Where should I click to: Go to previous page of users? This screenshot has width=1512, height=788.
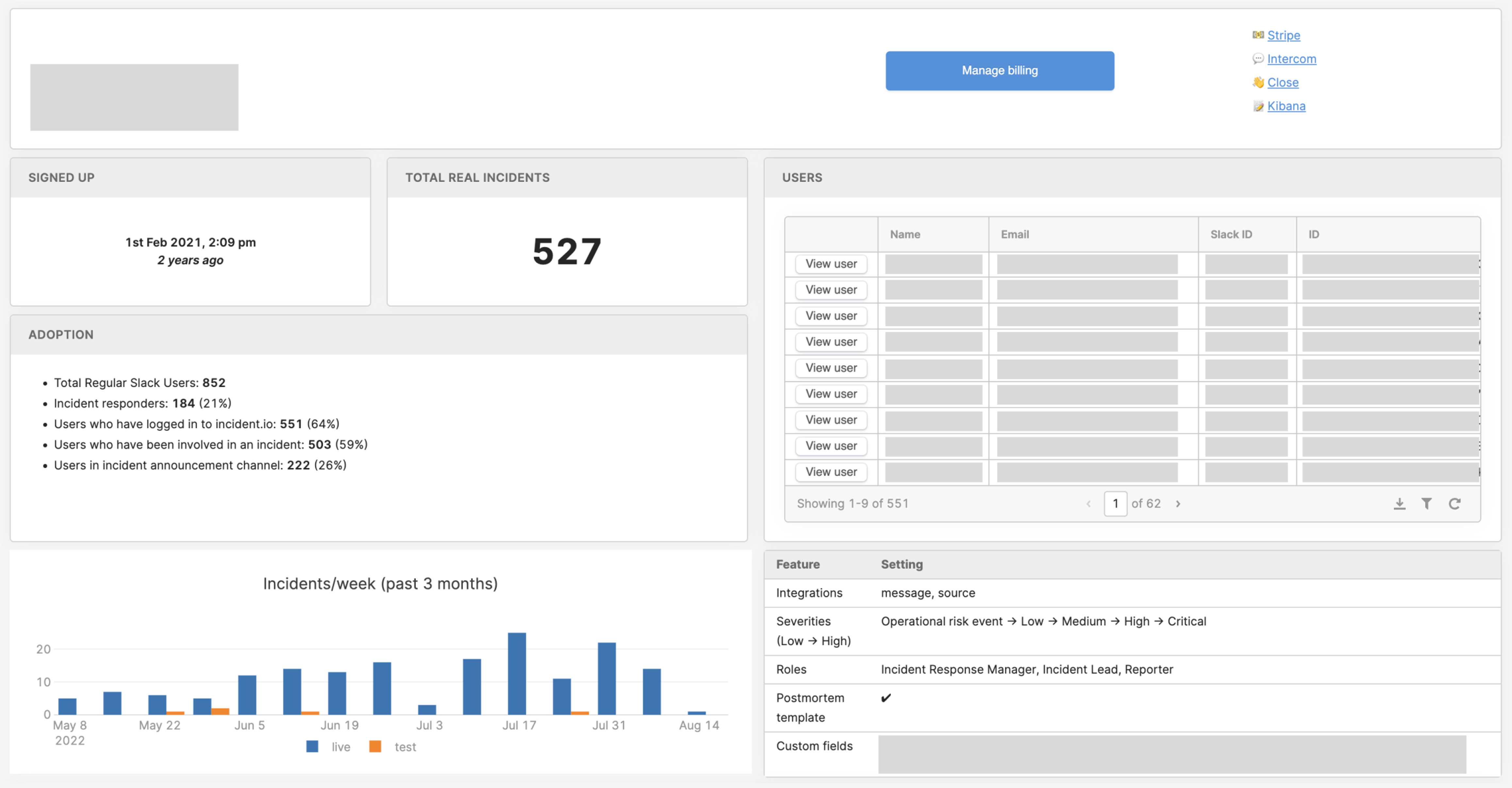coord(1088,503)
